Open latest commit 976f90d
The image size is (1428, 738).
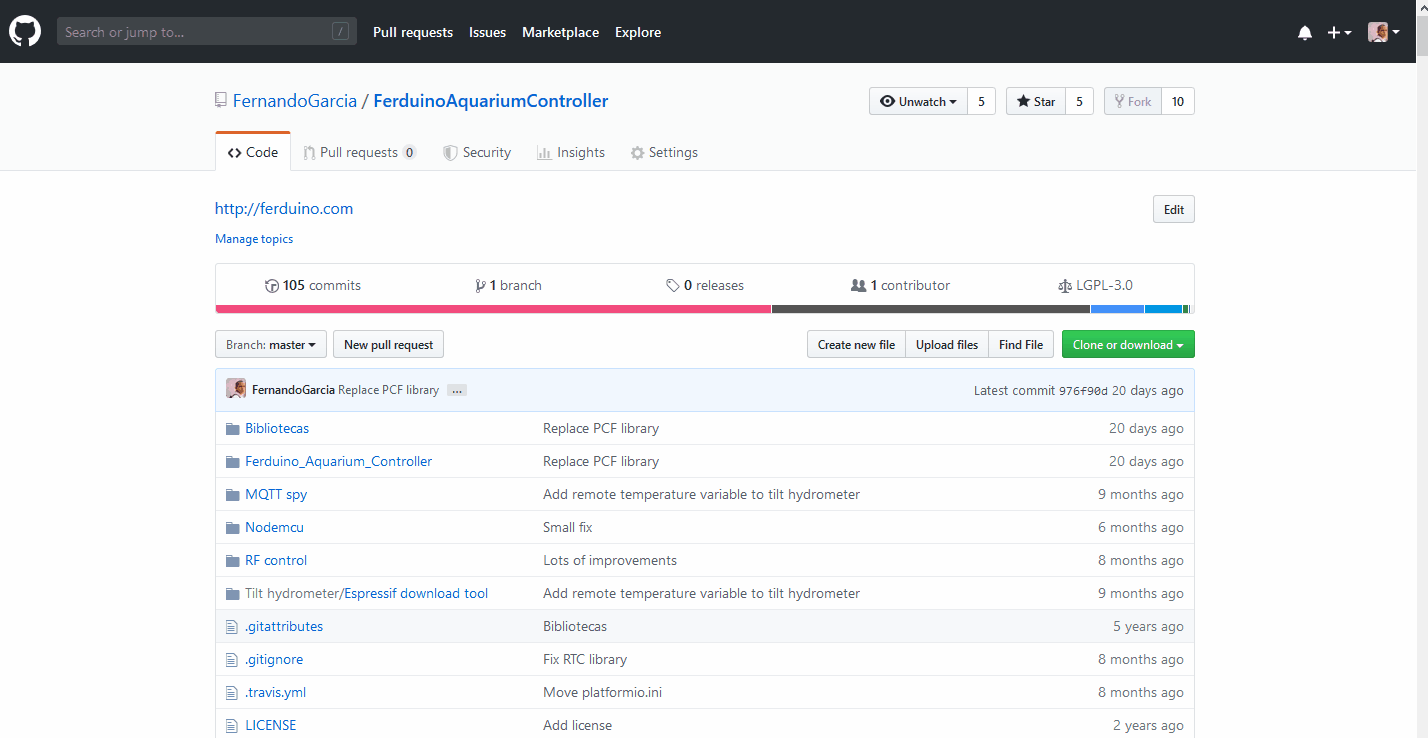(1083, 390)
